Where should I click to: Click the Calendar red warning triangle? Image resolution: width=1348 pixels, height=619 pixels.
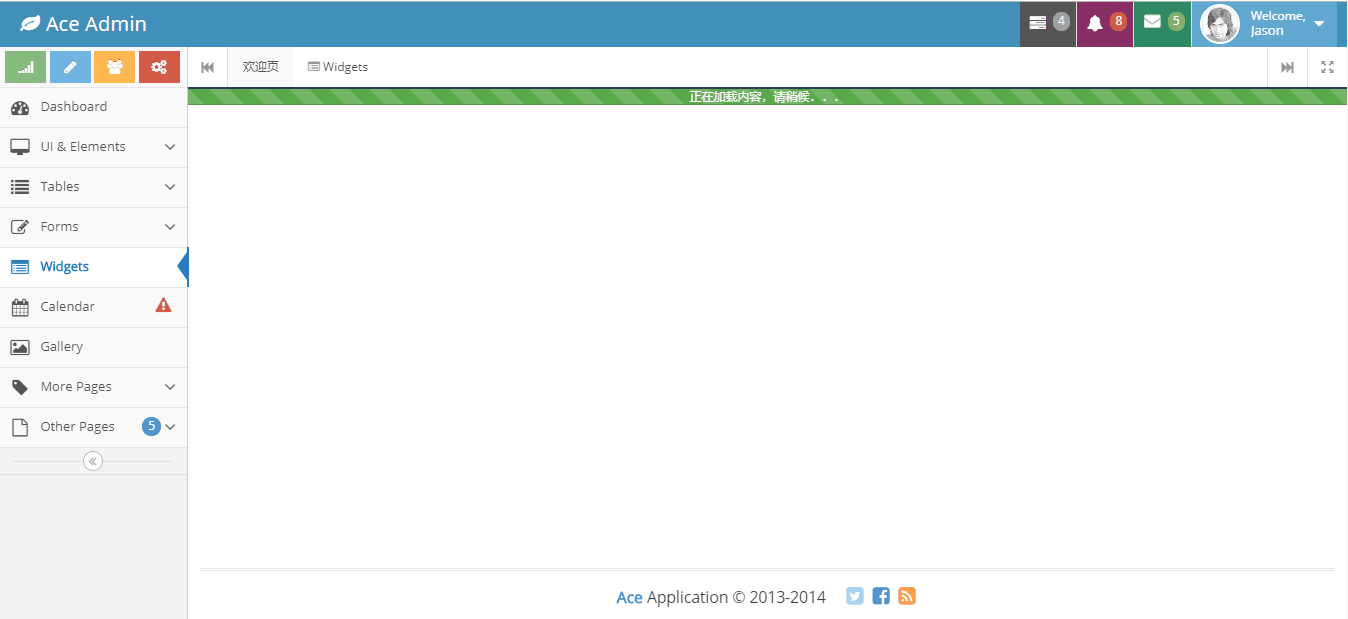click(163, 306)
